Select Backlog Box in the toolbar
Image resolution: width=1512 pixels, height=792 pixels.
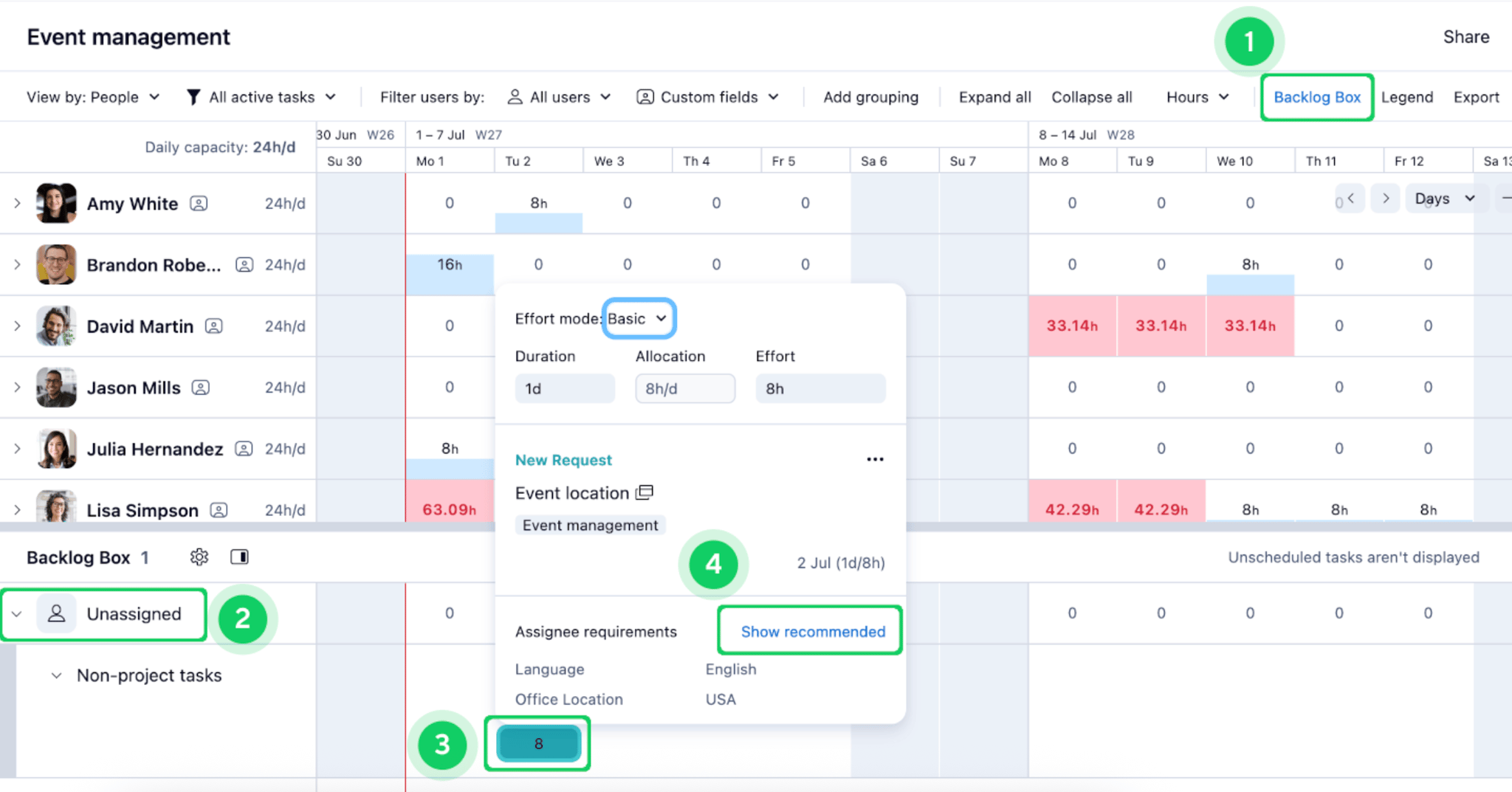[x=1316, y=96]
